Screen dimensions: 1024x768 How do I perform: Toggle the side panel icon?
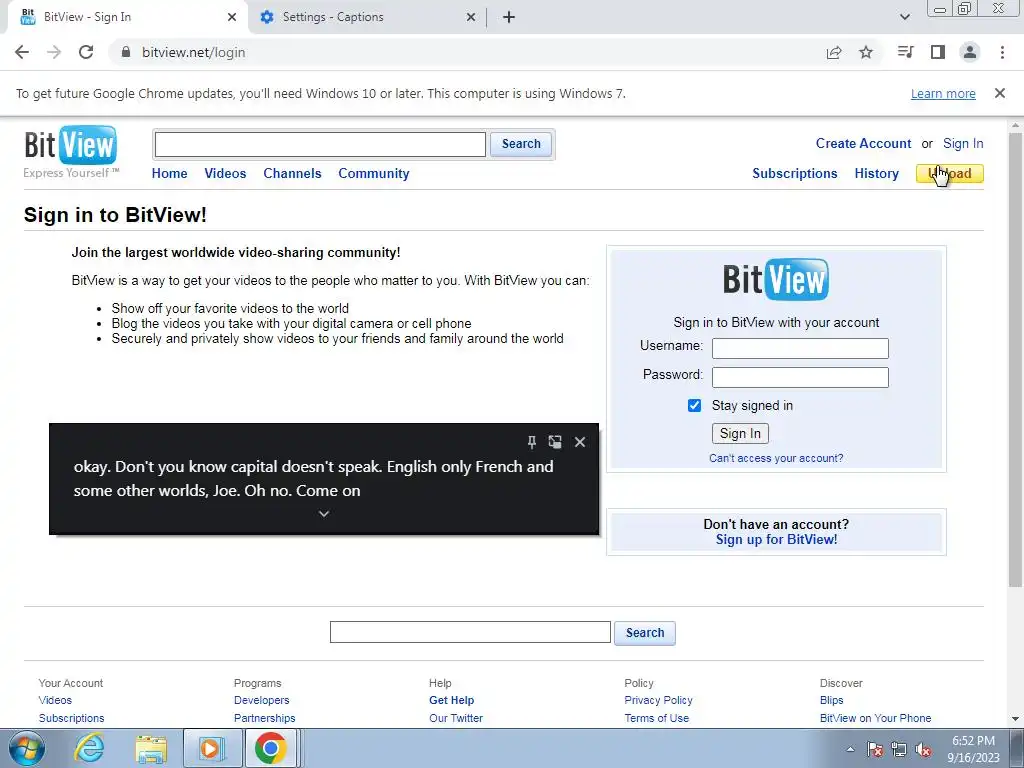pos(938,52)
